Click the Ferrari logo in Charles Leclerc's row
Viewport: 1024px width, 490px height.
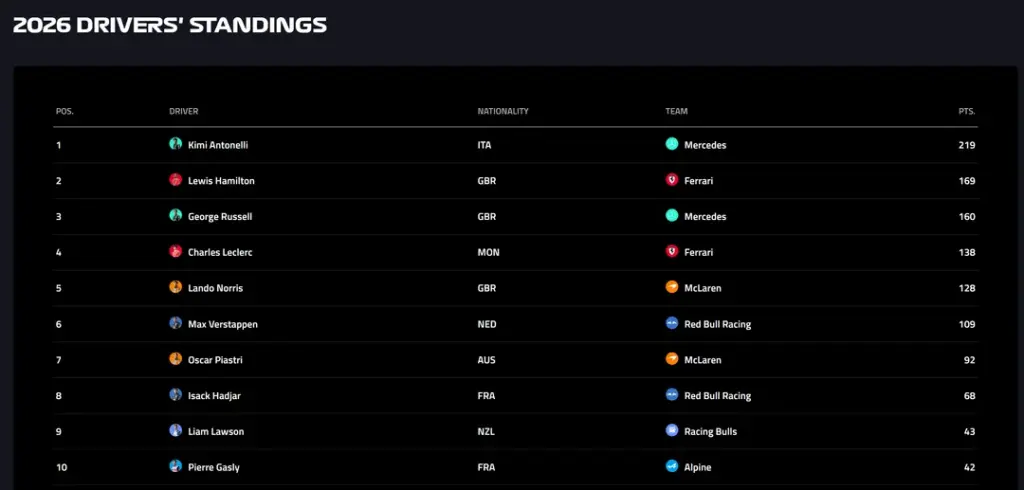click(672, 252)
